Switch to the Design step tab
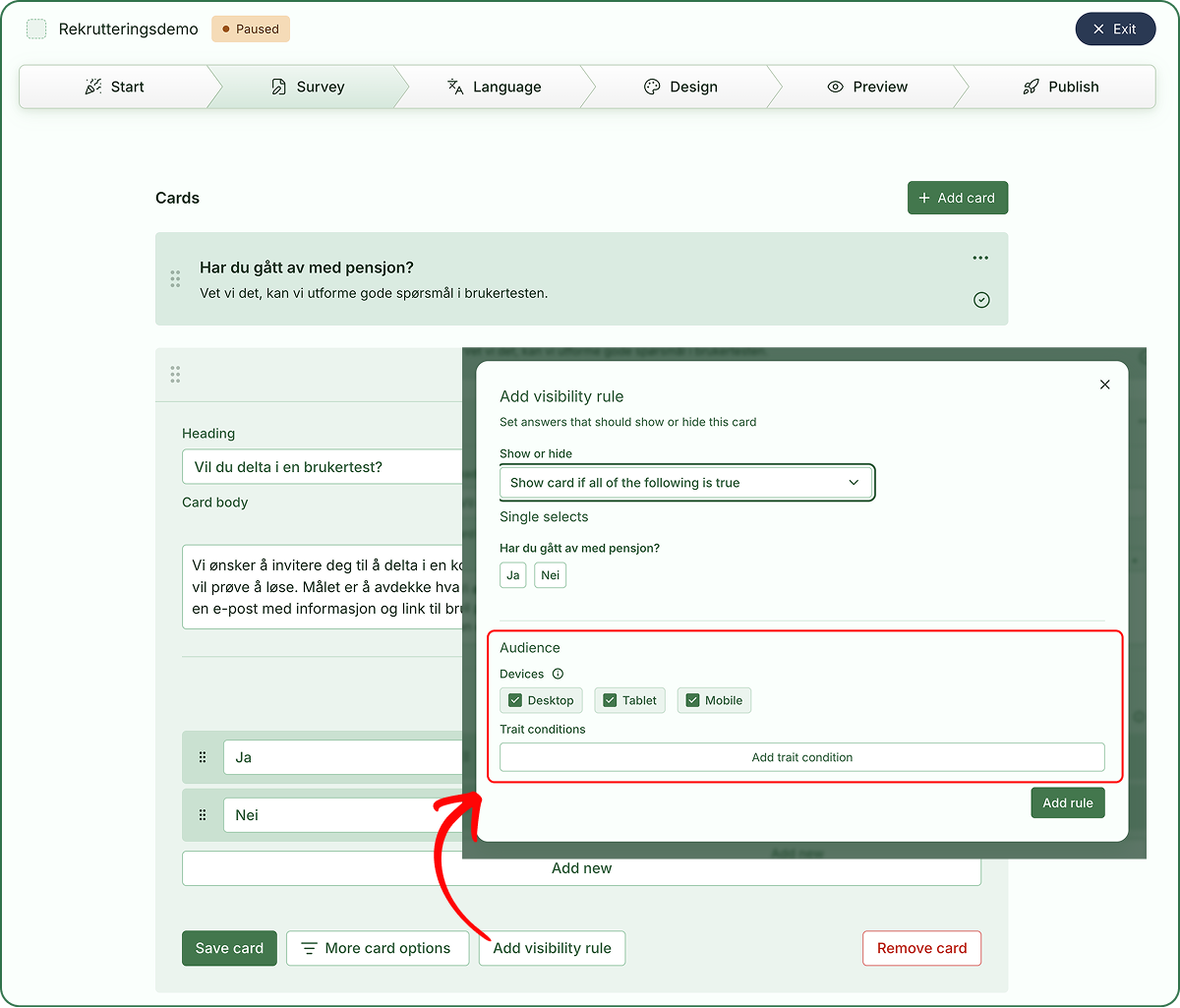This screenshot has width=1180, height=1008. [x=680, y=87]
